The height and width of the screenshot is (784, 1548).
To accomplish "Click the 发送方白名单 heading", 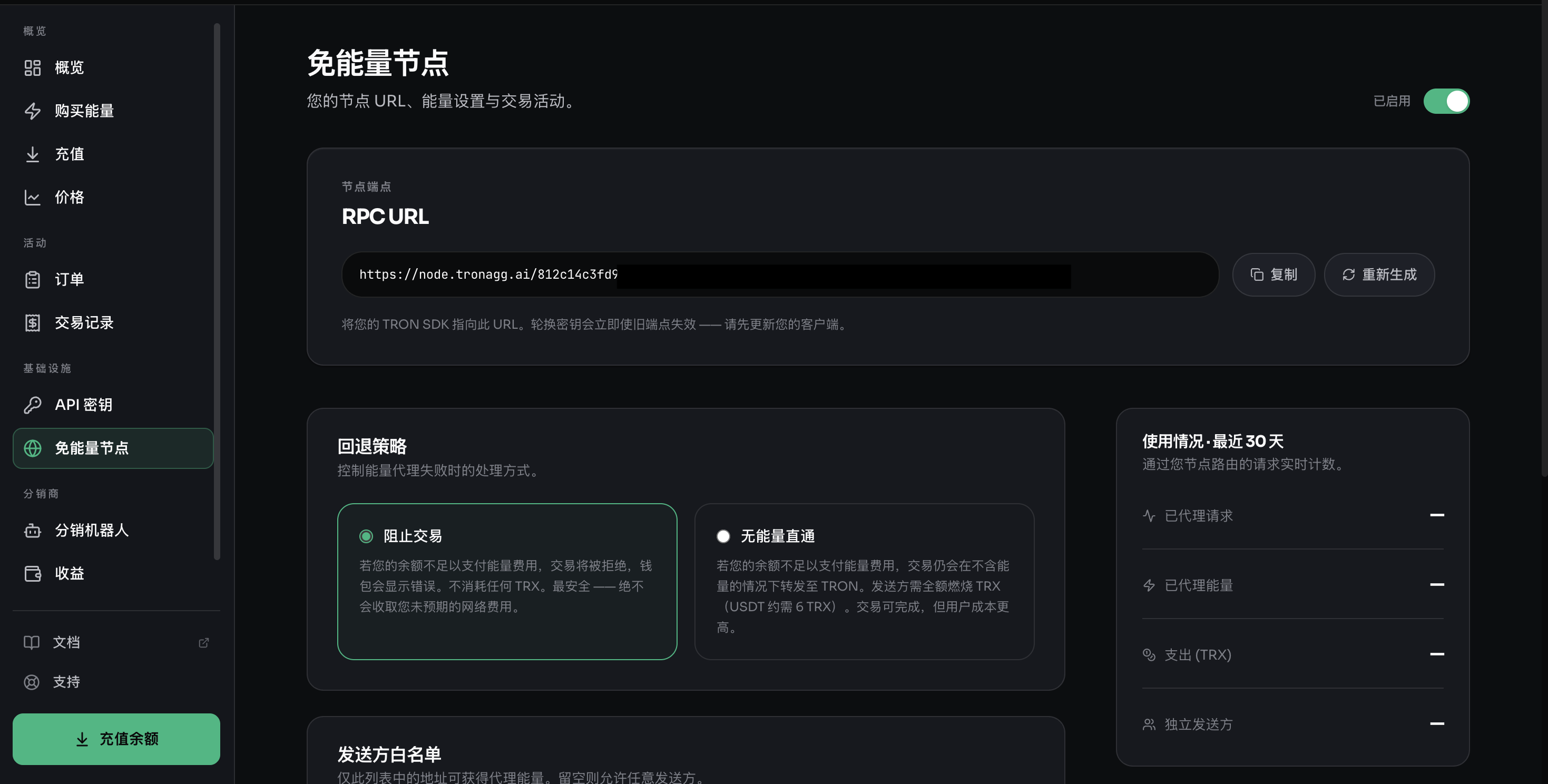I will pyautogui.click(x=389, y=754).
